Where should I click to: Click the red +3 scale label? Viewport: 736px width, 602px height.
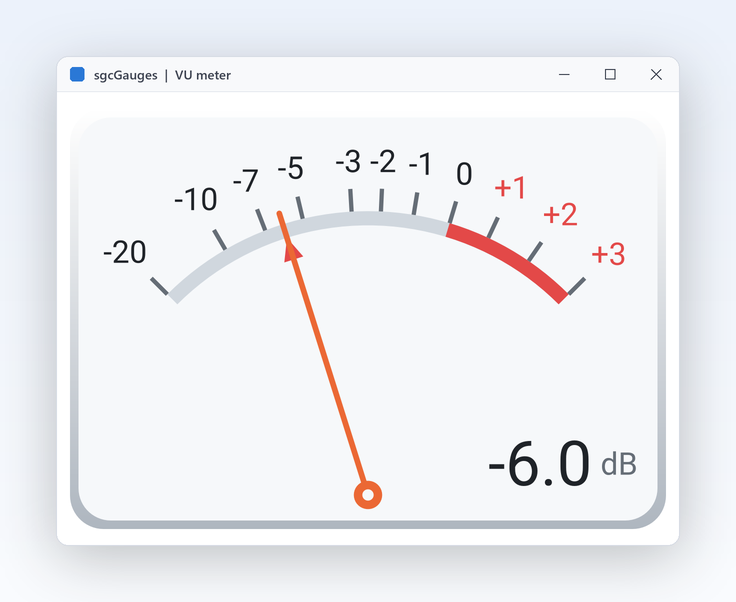click(x=608, y=254)
